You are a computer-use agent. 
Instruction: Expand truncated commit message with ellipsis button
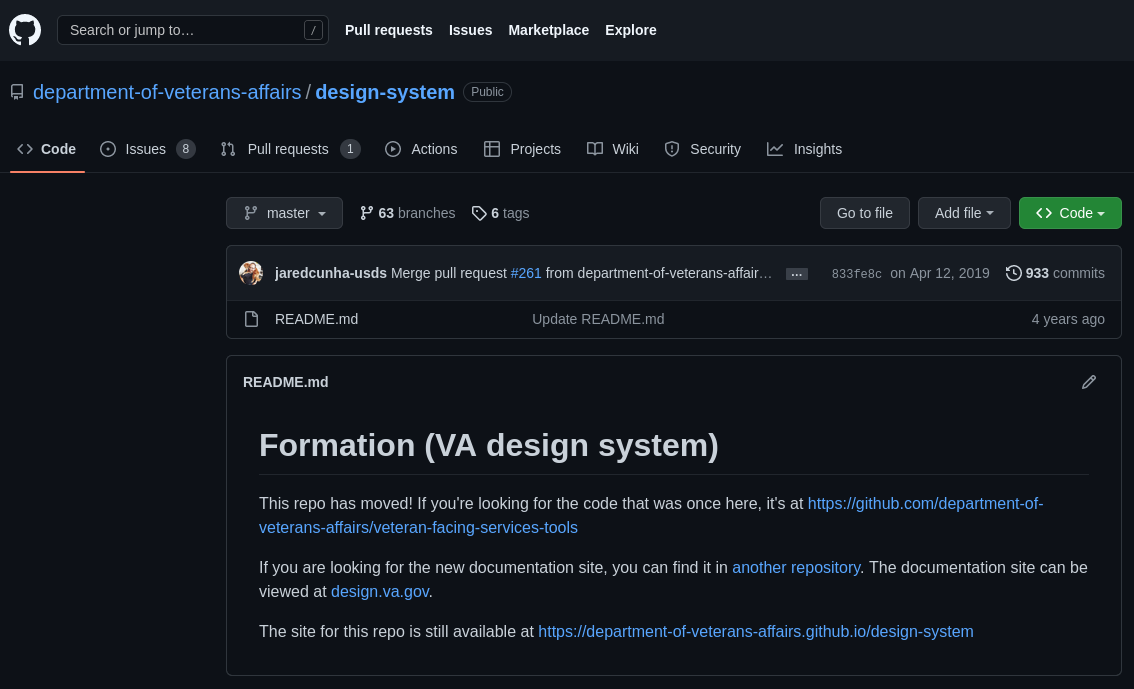[796, 273]
